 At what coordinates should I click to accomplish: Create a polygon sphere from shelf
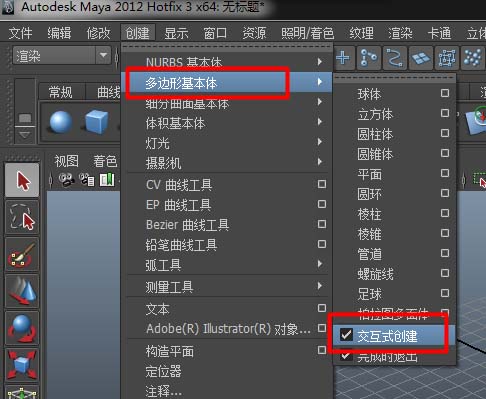(61, 122)
